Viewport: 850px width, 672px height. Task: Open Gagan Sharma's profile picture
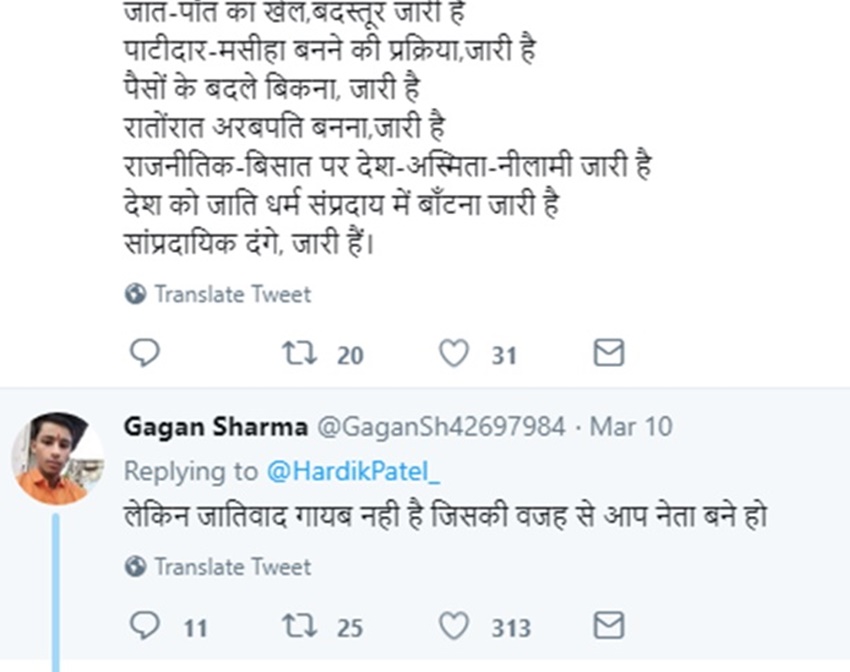pos(57,457)
